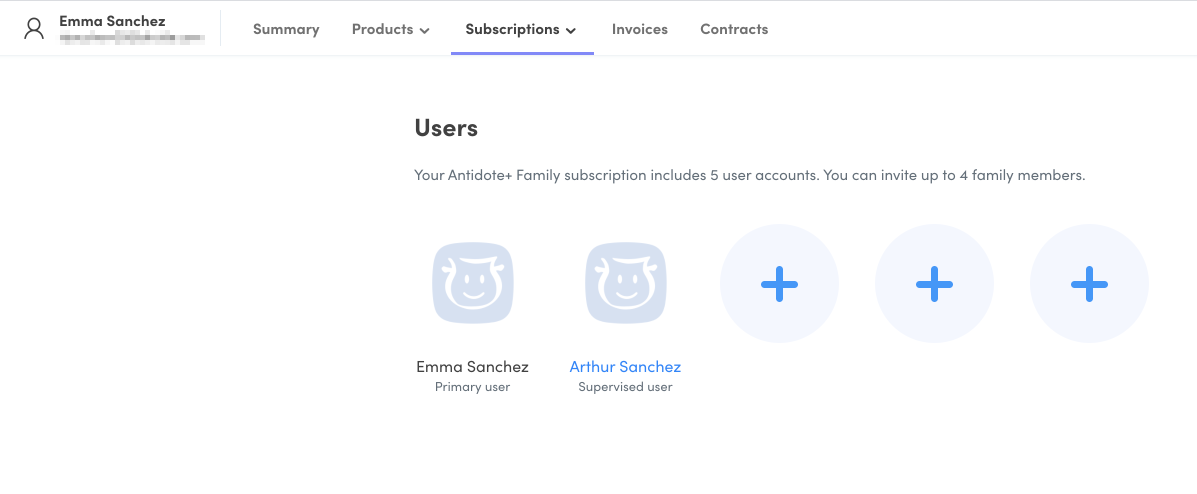
Task: Click Emma Sanchez account name in header
Action: pos(112,21)
